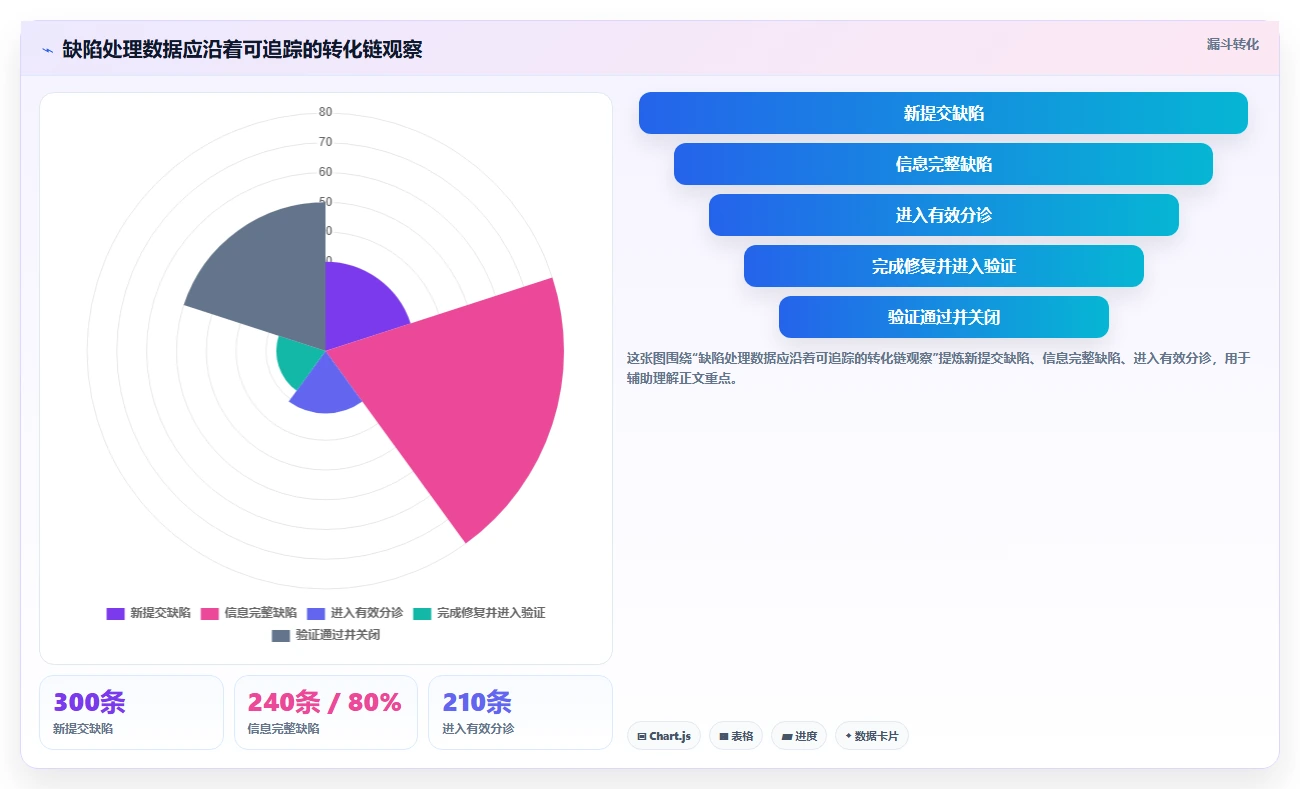
Task: Click the Chart.js tag chip
Action: 664,736
